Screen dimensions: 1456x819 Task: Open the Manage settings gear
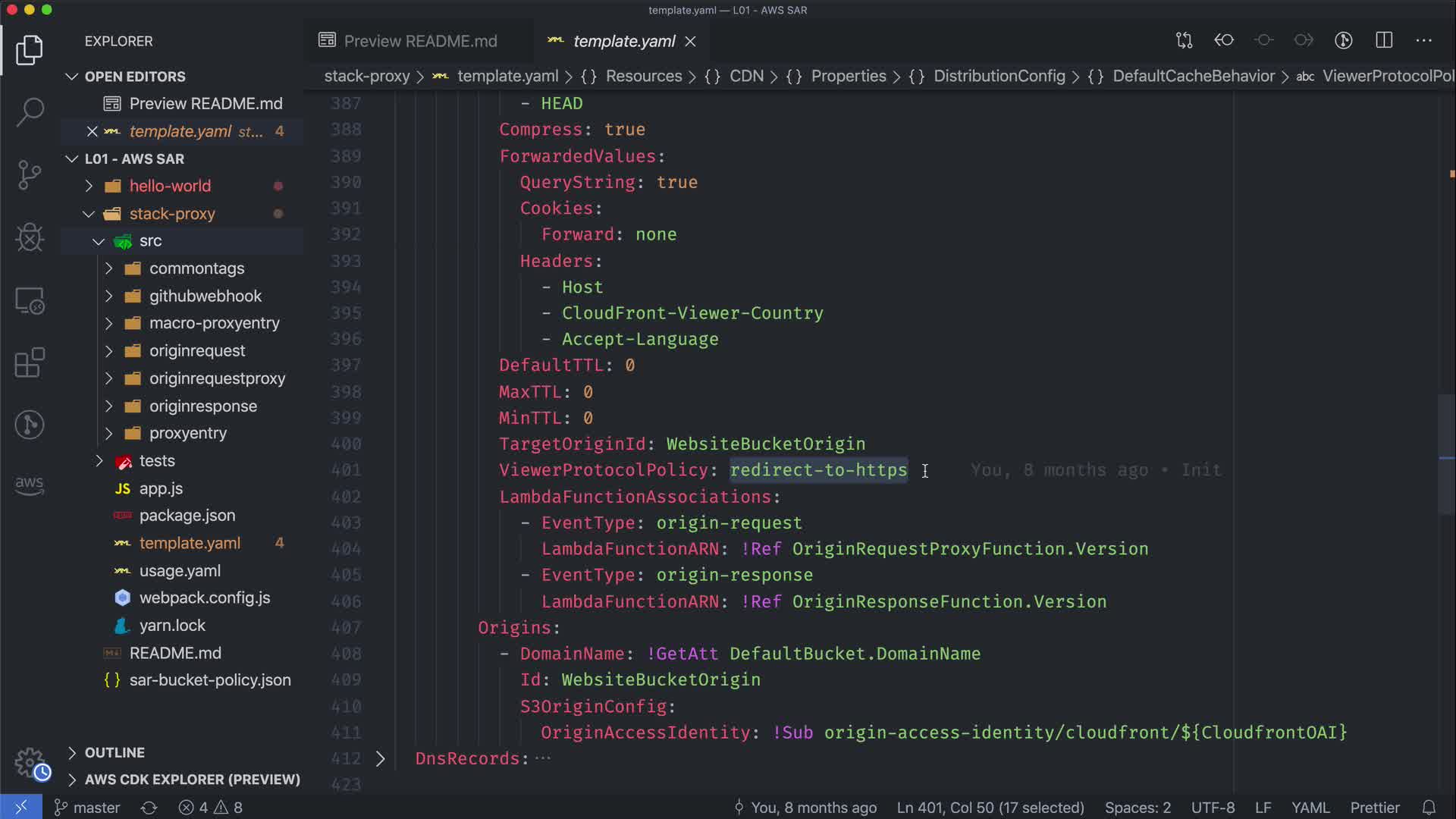coord(30,763)
